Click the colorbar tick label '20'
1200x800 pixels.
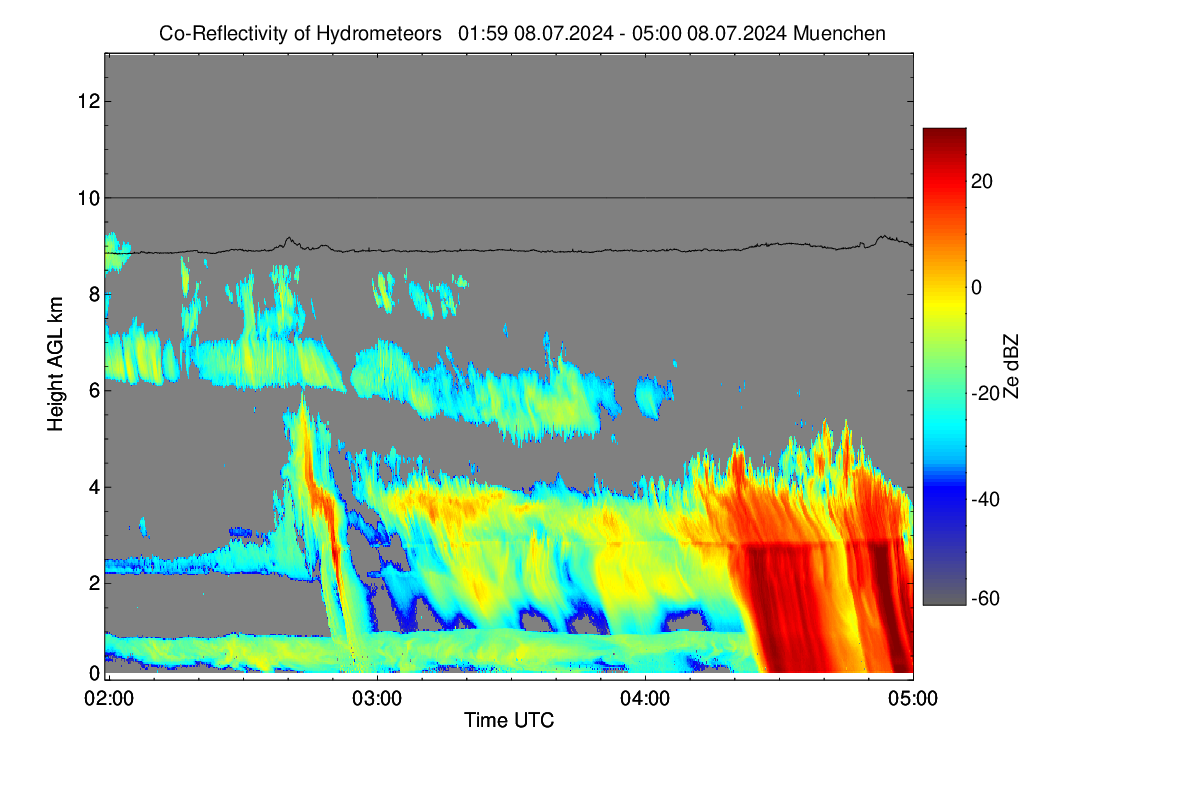coord(981,181)
